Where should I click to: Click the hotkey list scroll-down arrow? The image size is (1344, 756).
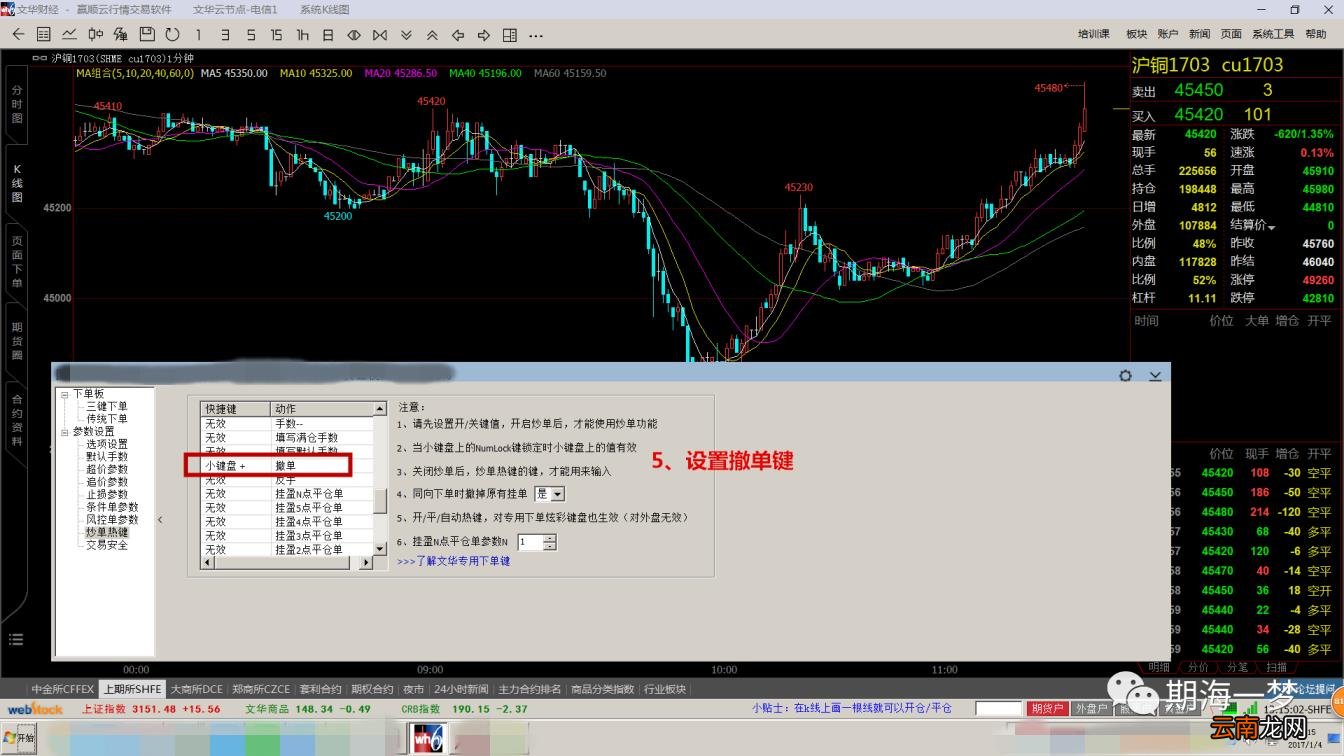point(380,549)
